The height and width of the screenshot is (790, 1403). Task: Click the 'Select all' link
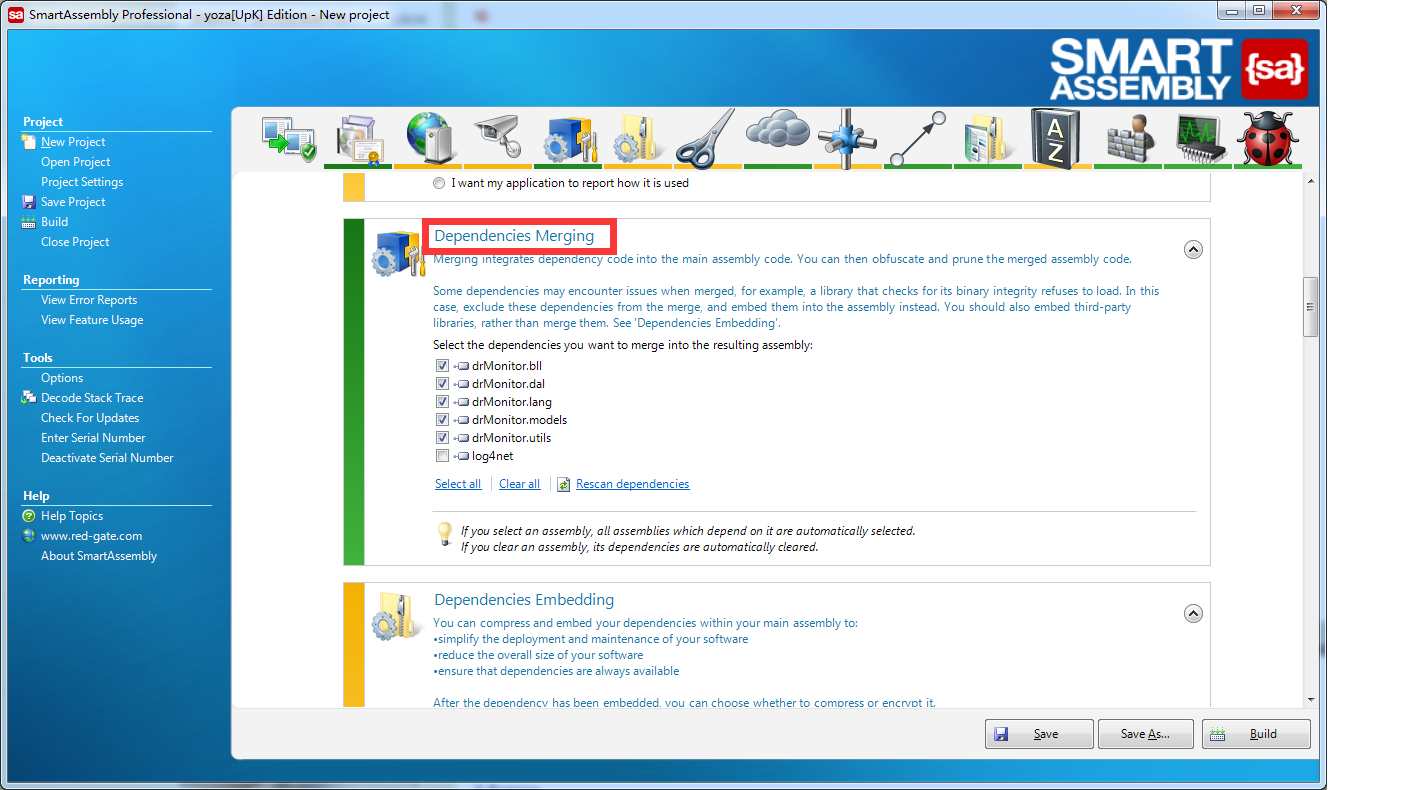[458, 484]
